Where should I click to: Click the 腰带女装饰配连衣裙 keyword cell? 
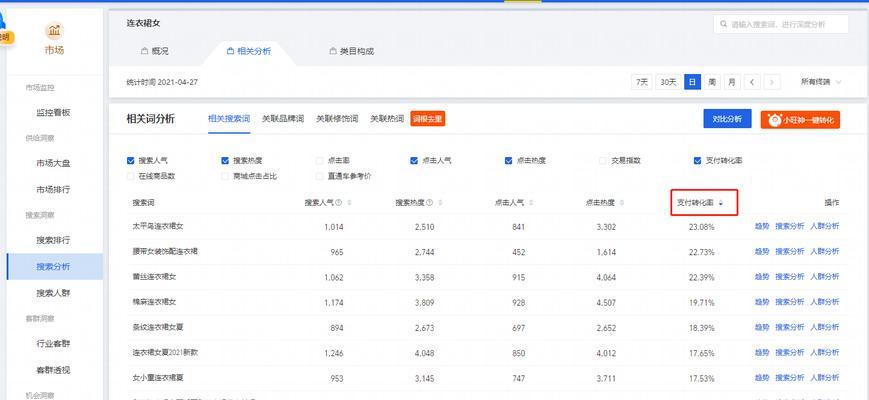(165, 252)
